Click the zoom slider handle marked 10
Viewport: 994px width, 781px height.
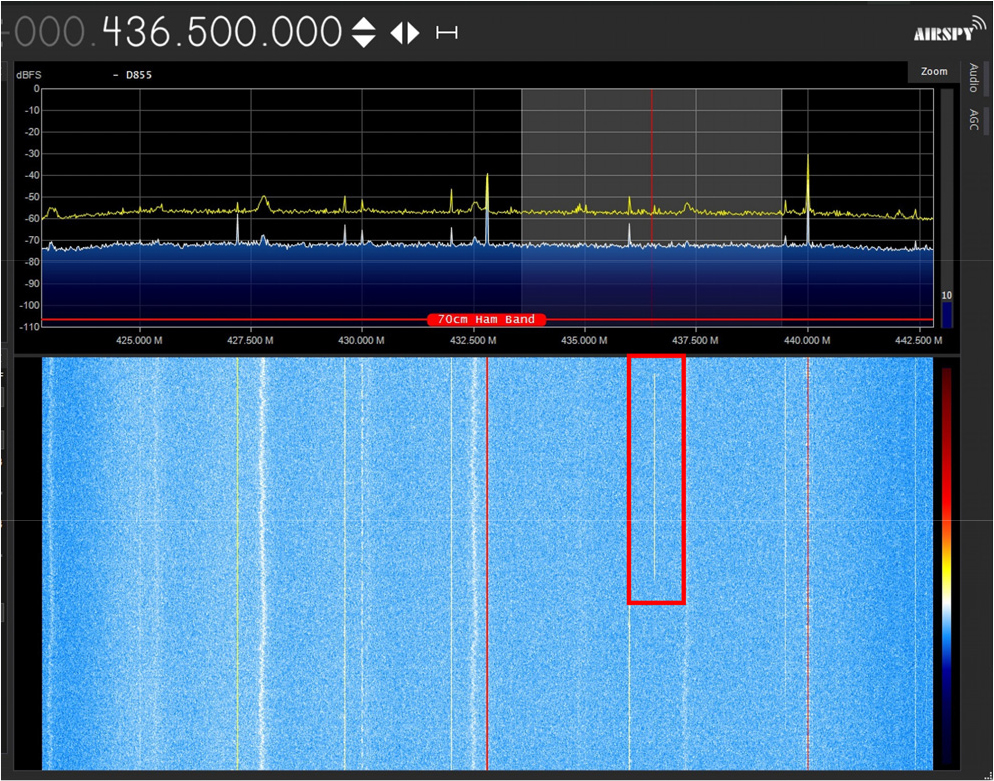coord(946,297)
